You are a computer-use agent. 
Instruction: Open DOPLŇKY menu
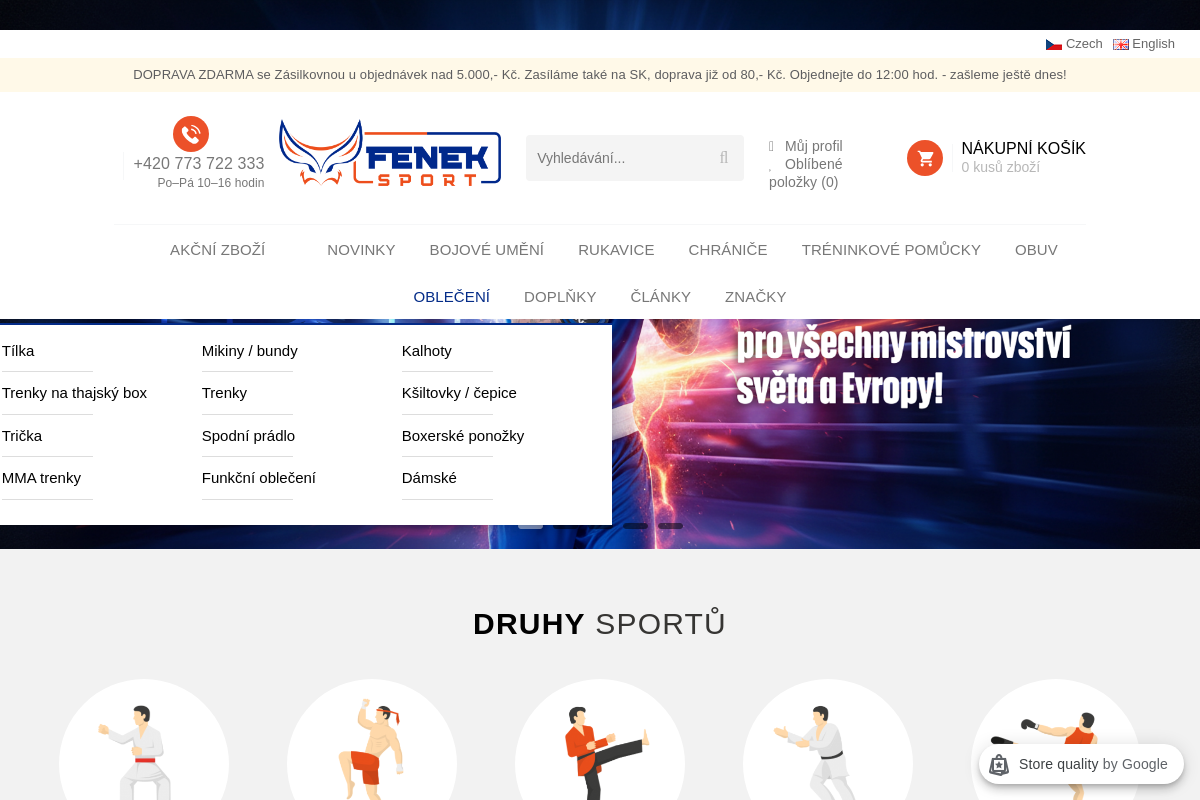click(x=560, y=297)
